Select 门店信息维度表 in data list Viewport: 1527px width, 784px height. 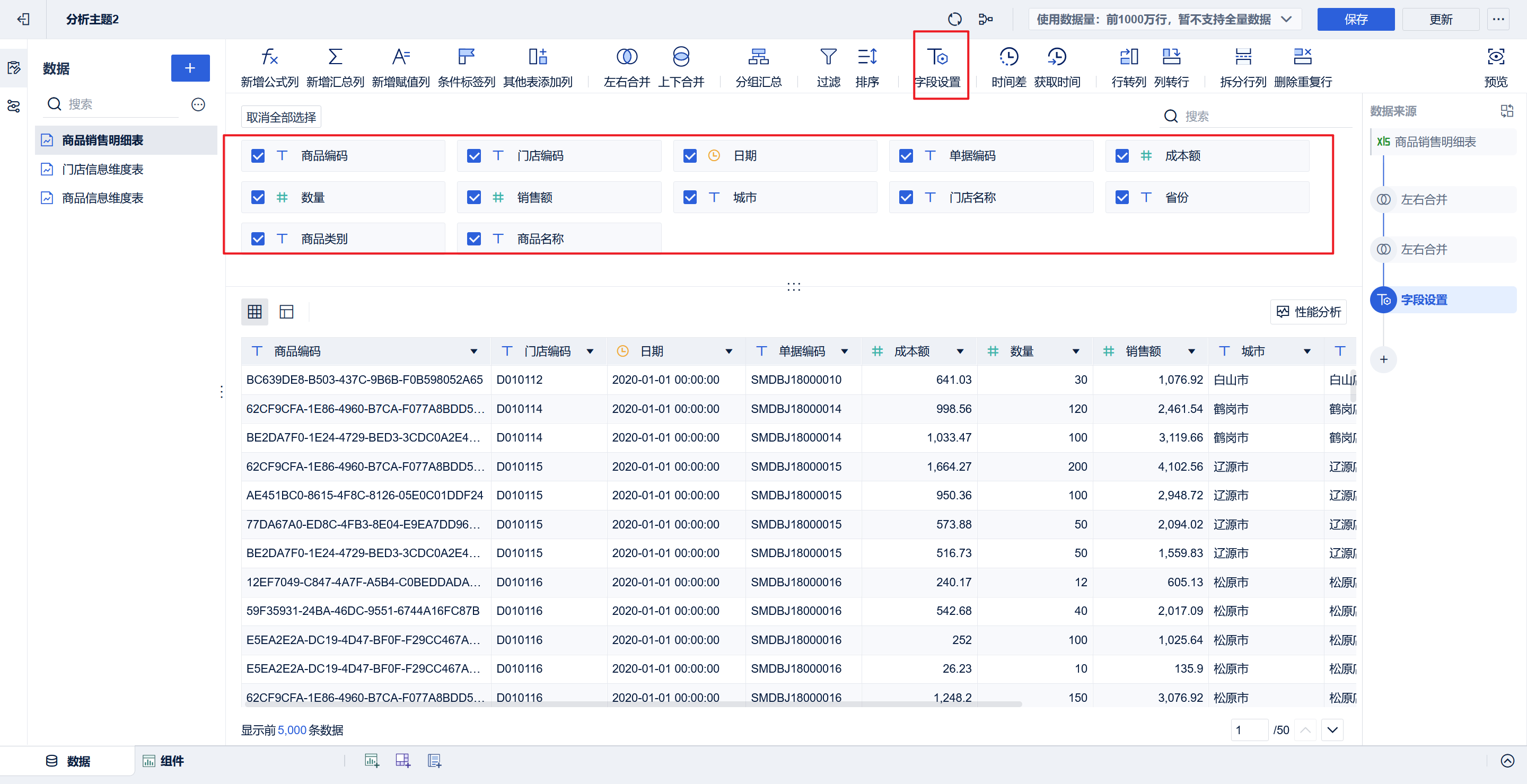coord(102,170)
